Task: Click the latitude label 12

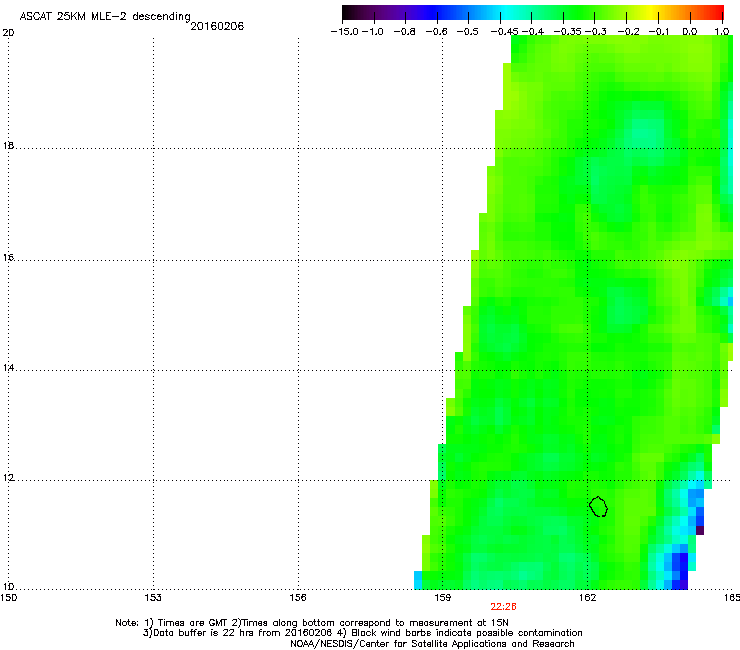Action: point(8,478)
